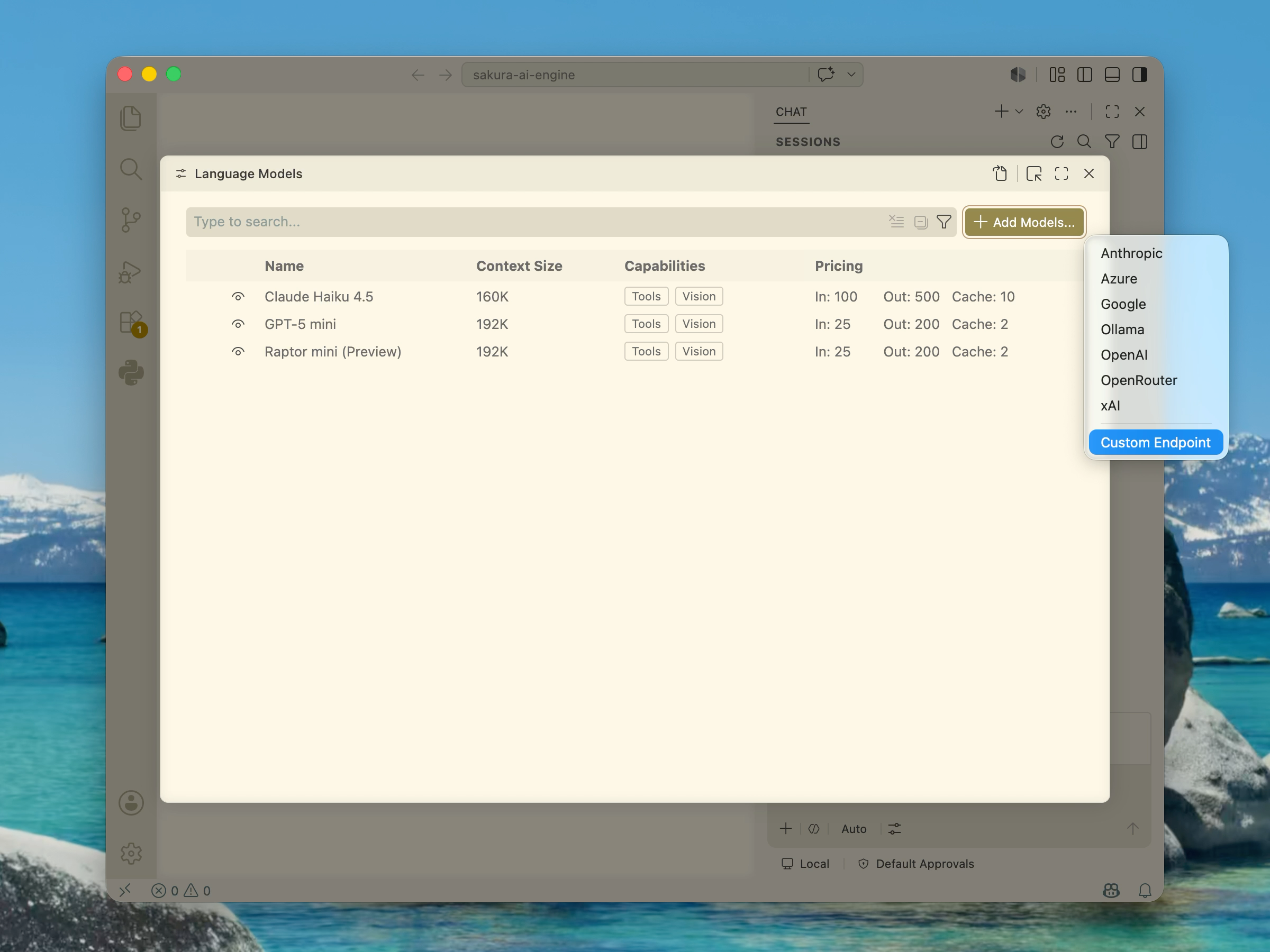This screenshot has height=952, width=1270.
Task: Open errors and warnings count in status bar
Action: pos(181,891)
